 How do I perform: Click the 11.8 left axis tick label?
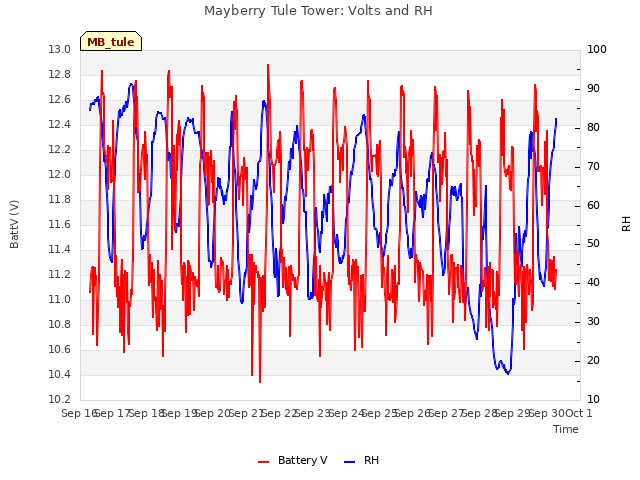(60, 200)
